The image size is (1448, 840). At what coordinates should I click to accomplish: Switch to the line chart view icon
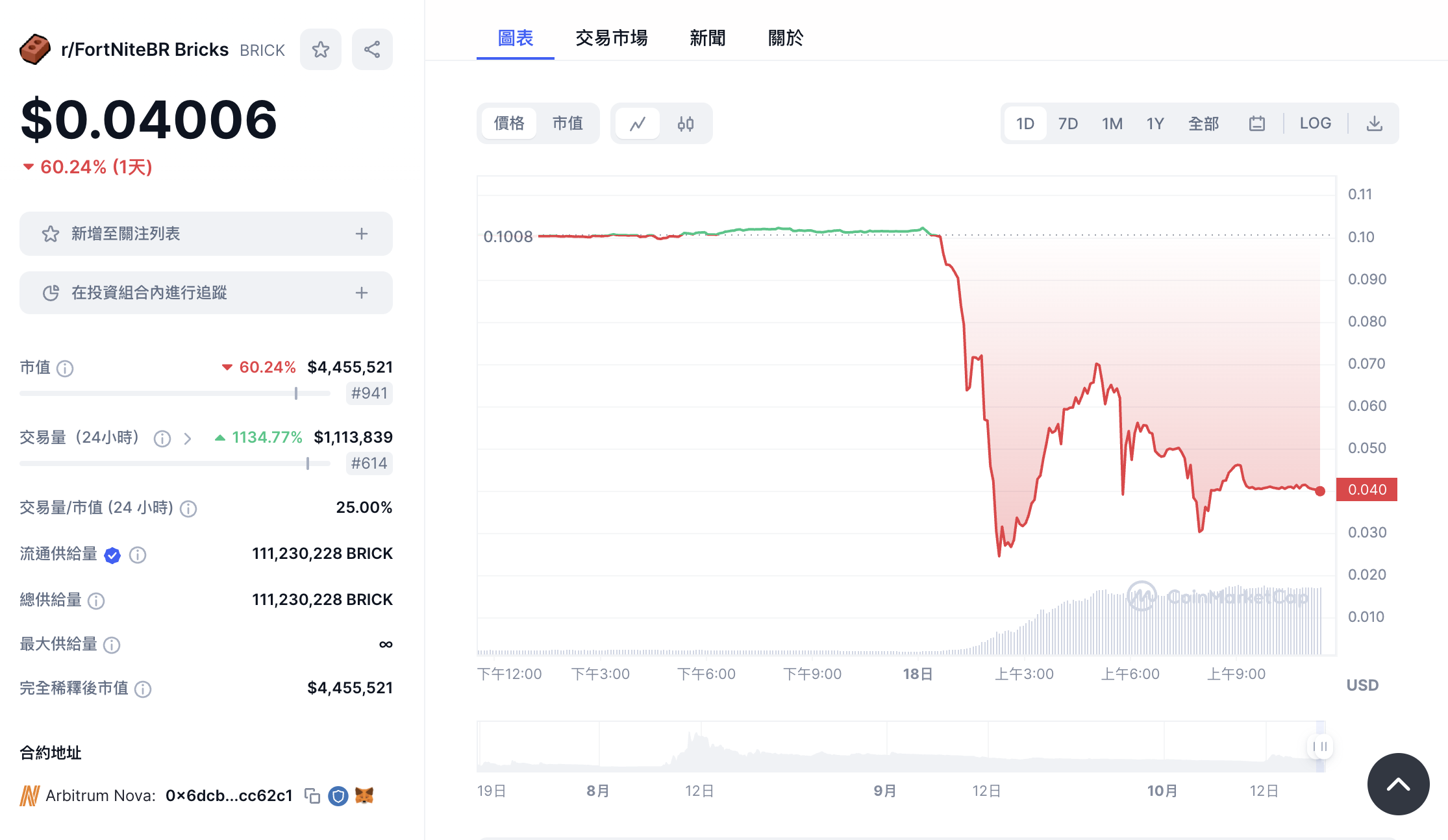(x=638, y=123)
